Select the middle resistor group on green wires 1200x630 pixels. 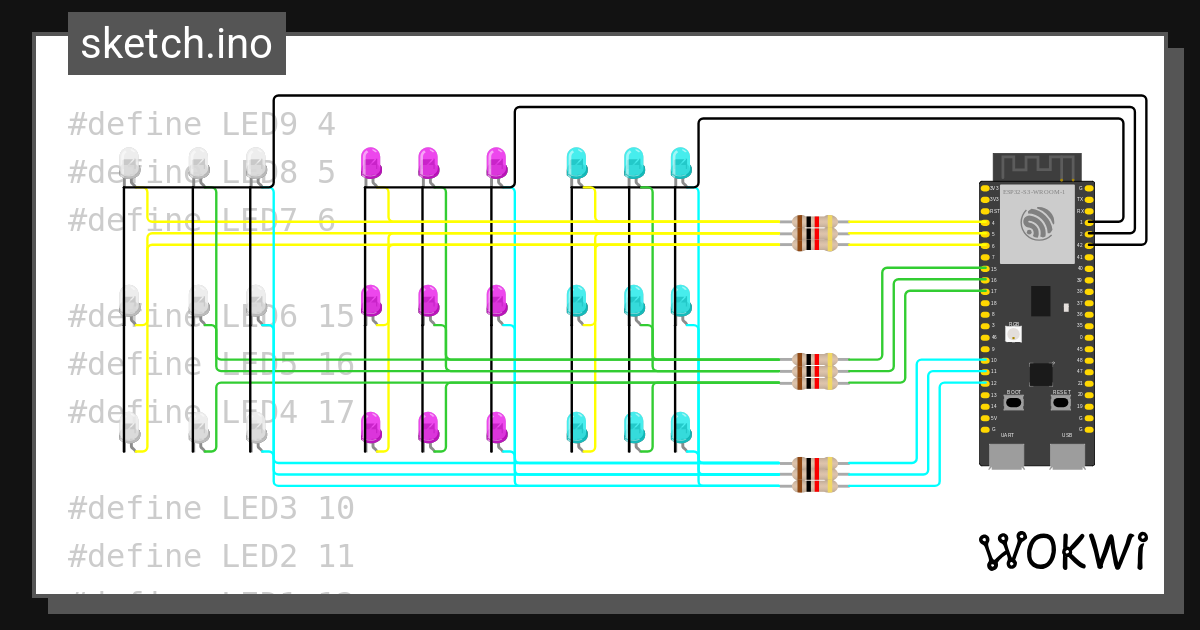click(815, 371)
